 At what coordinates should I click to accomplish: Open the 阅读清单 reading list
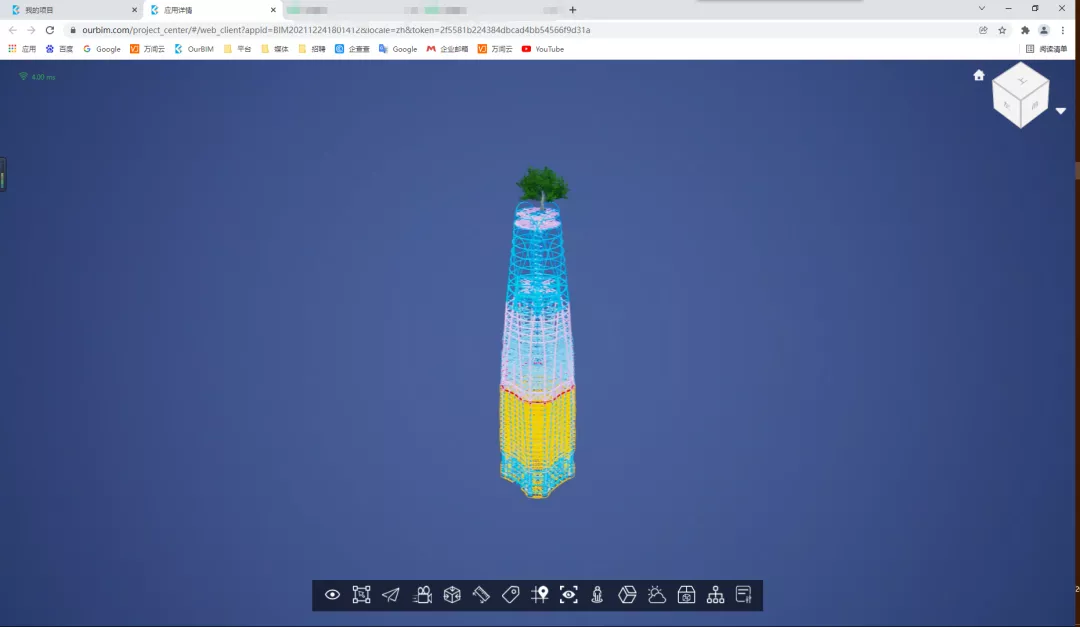click(1046, 49)
